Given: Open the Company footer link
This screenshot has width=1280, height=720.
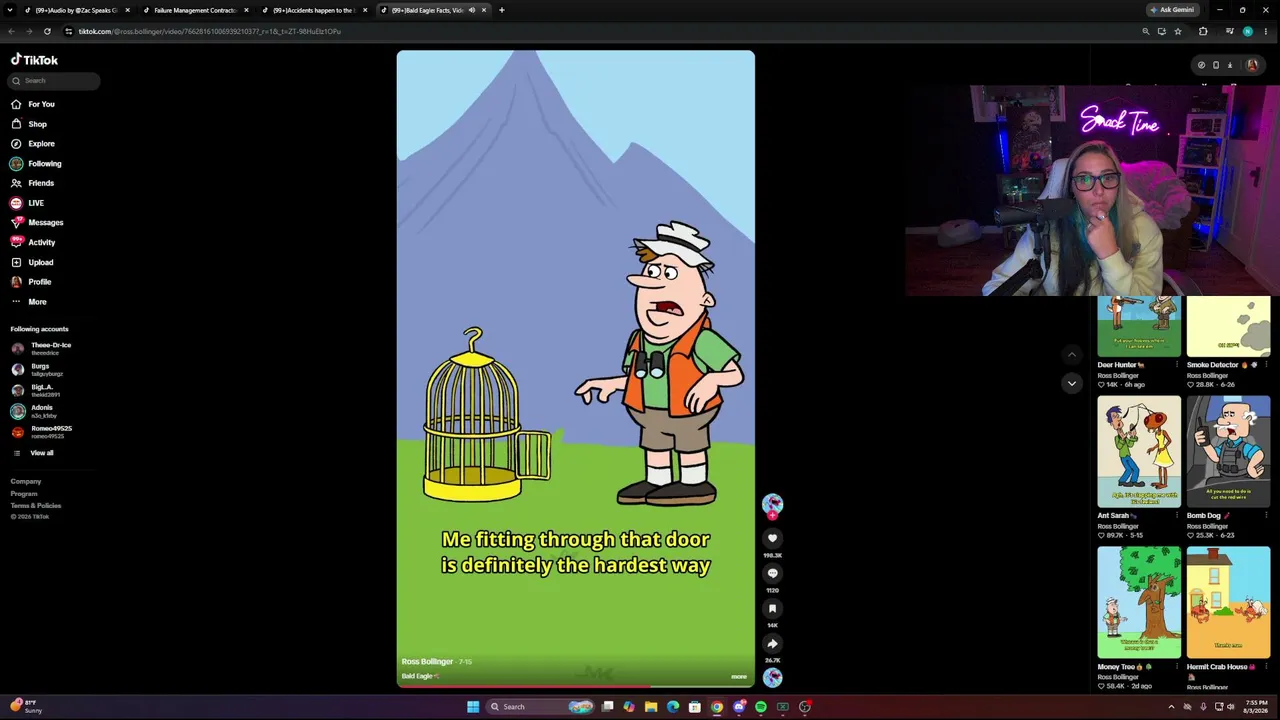Looking at the screenshot, I should 26,482.
